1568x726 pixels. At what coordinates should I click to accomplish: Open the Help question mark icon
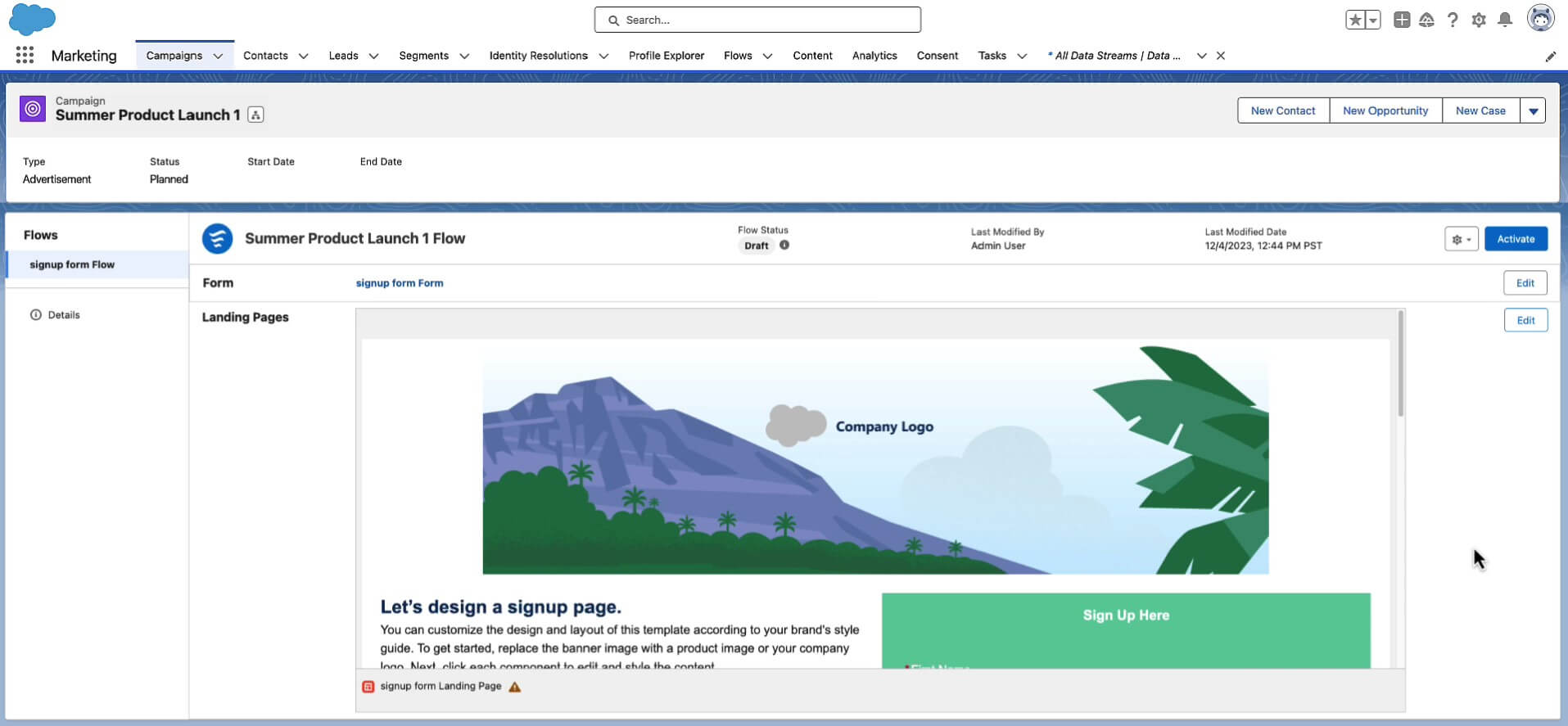click(x=1453, y=20)
